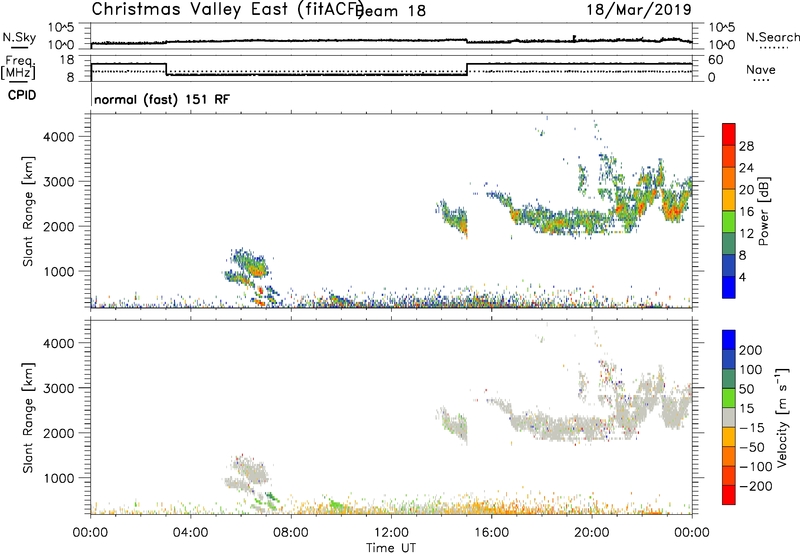
Task: Click the 04:00 time tick label
Action: tap(190, 533)
